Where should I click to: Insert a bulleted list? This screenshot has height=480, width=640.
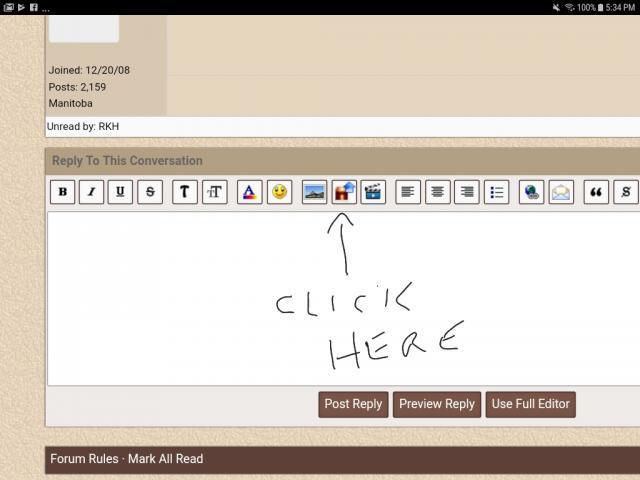point(496,192)
